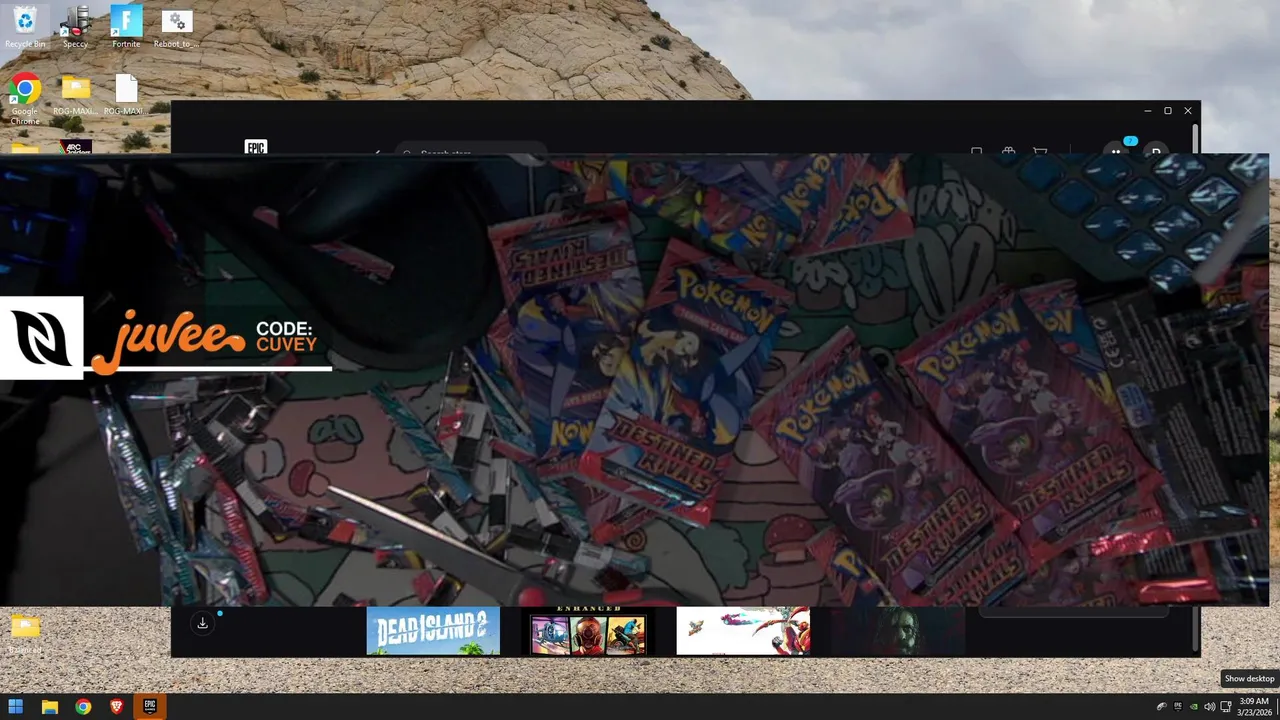Click the Epic Games logo in launcher
The height and width of the screenshot is (720, 1280).
click(x=256, y=148)
